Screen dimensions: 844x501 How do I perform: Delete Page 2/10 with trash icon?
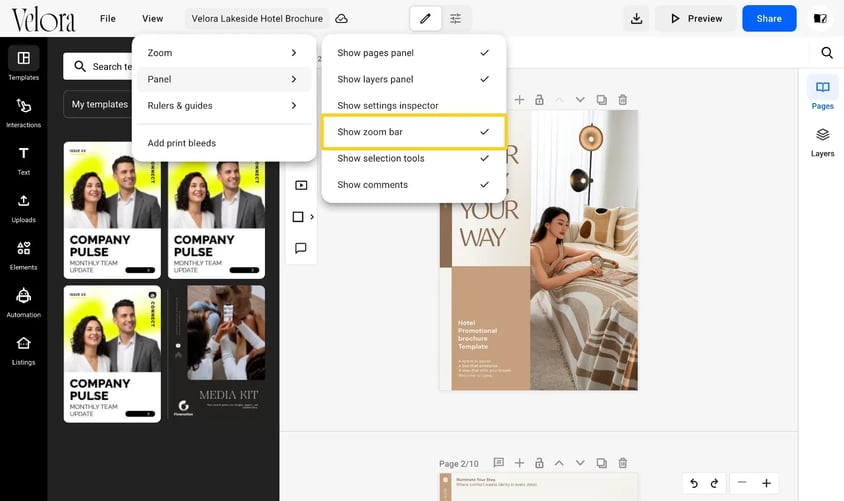pyautogui.click(x=623, y=463)
